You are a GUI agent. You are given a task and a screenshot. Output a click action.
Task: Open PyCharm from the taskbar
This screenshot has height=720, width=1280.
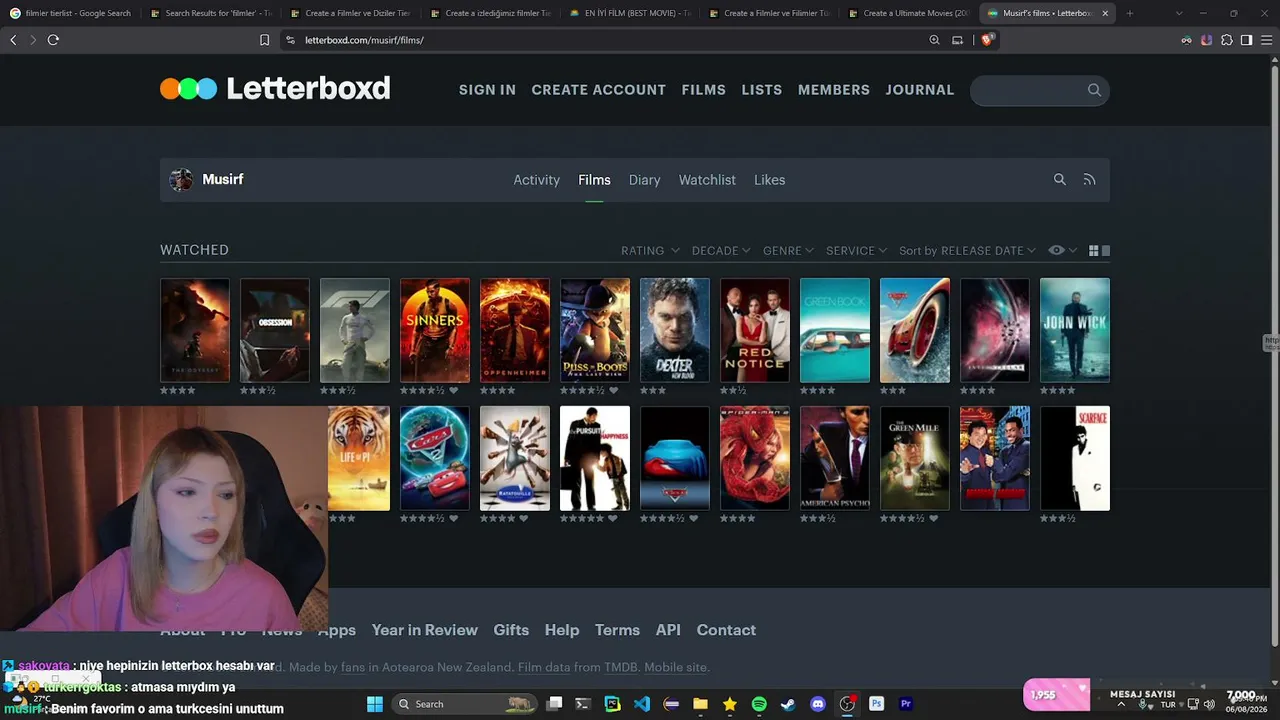pyautogui.click(x=613, y=704)
